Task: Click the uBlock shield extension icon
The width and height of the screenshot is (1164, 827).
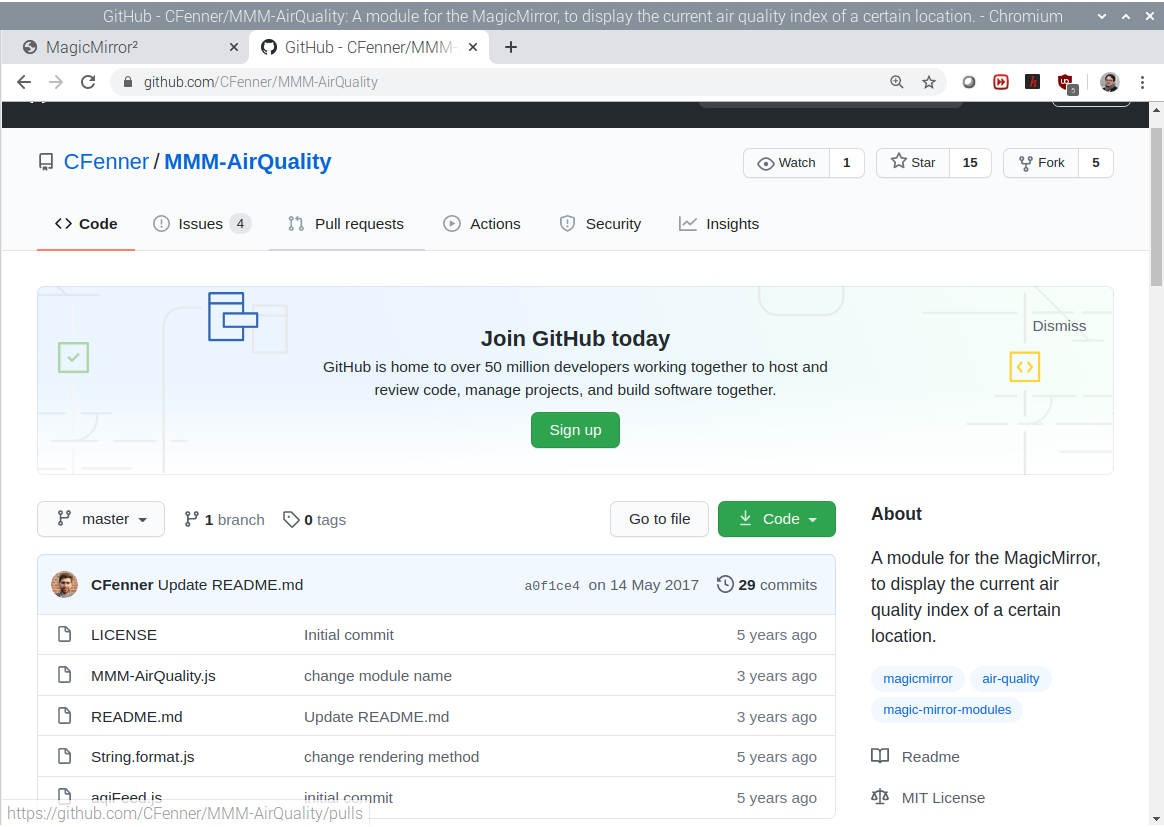Action: tap(1067, 82)
